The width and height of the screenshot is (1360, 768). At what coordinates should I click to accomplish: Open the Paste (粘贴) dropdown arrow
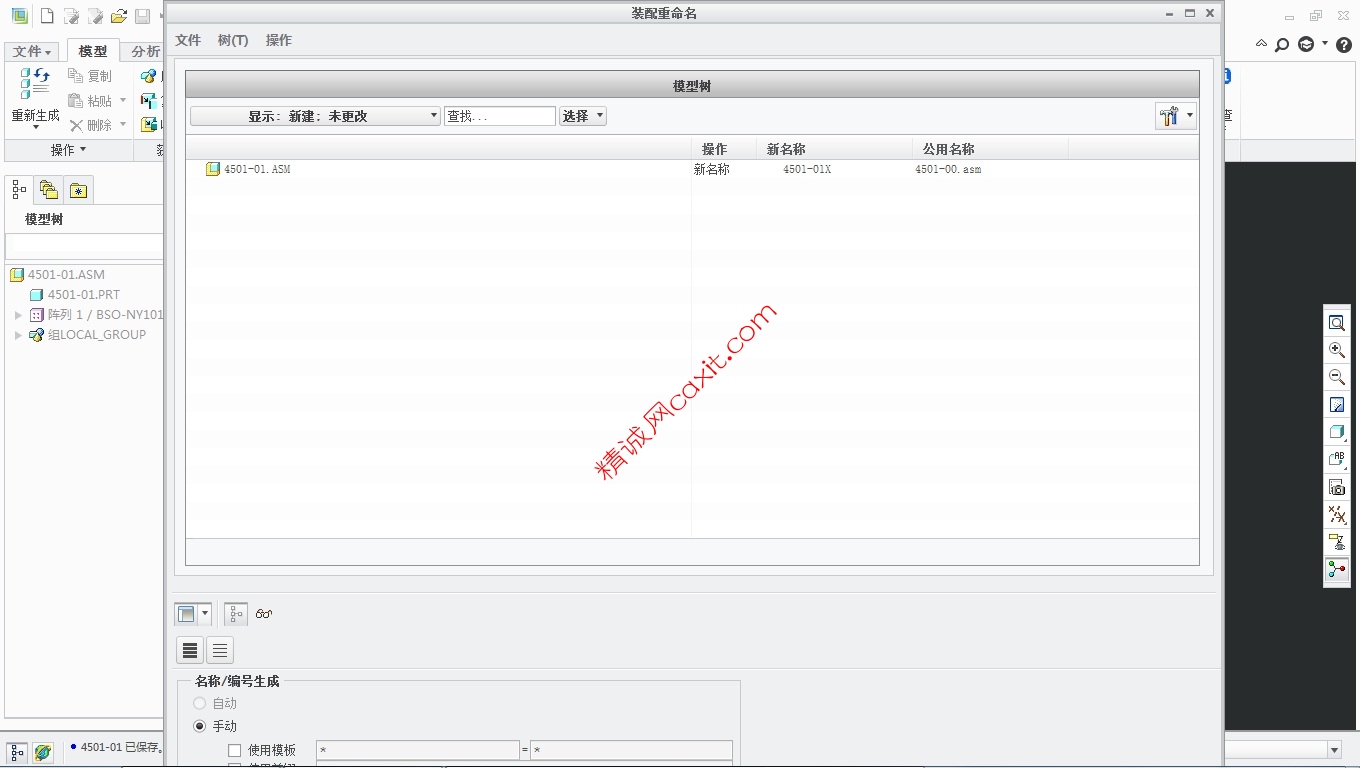pyautogui.click(x=123, y=101)
